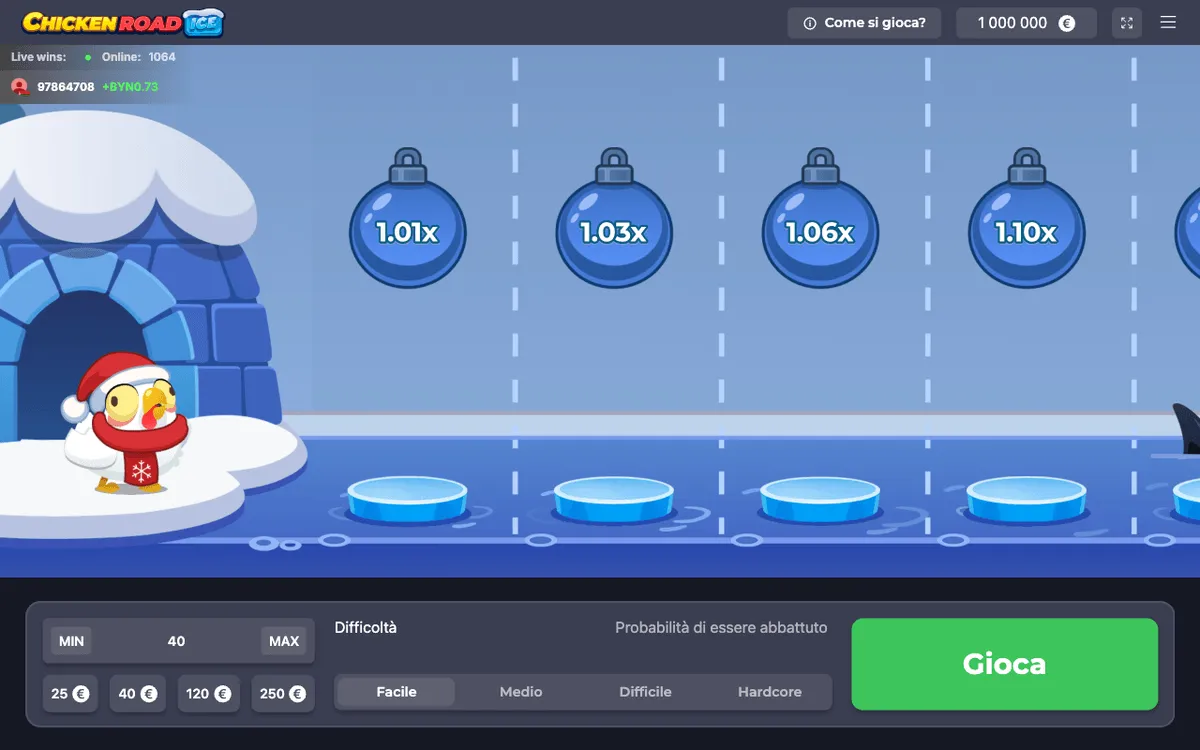Set bet to minimum with MIN
This screenshot has height=750, width=1200.
point(71,641)
